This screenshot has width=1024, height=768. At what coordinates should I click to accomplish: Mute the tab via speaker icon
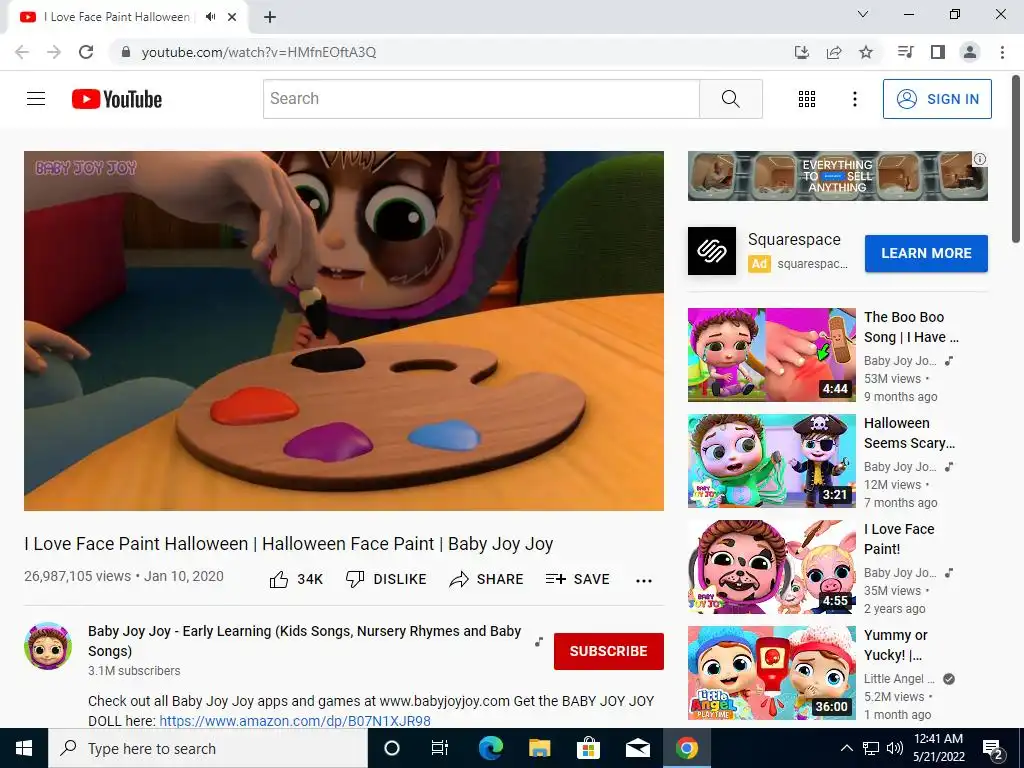pos(210,17)
